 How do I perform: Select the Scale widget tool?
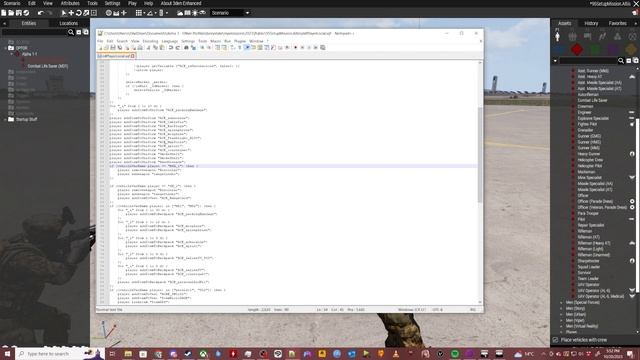click(86, 13)
